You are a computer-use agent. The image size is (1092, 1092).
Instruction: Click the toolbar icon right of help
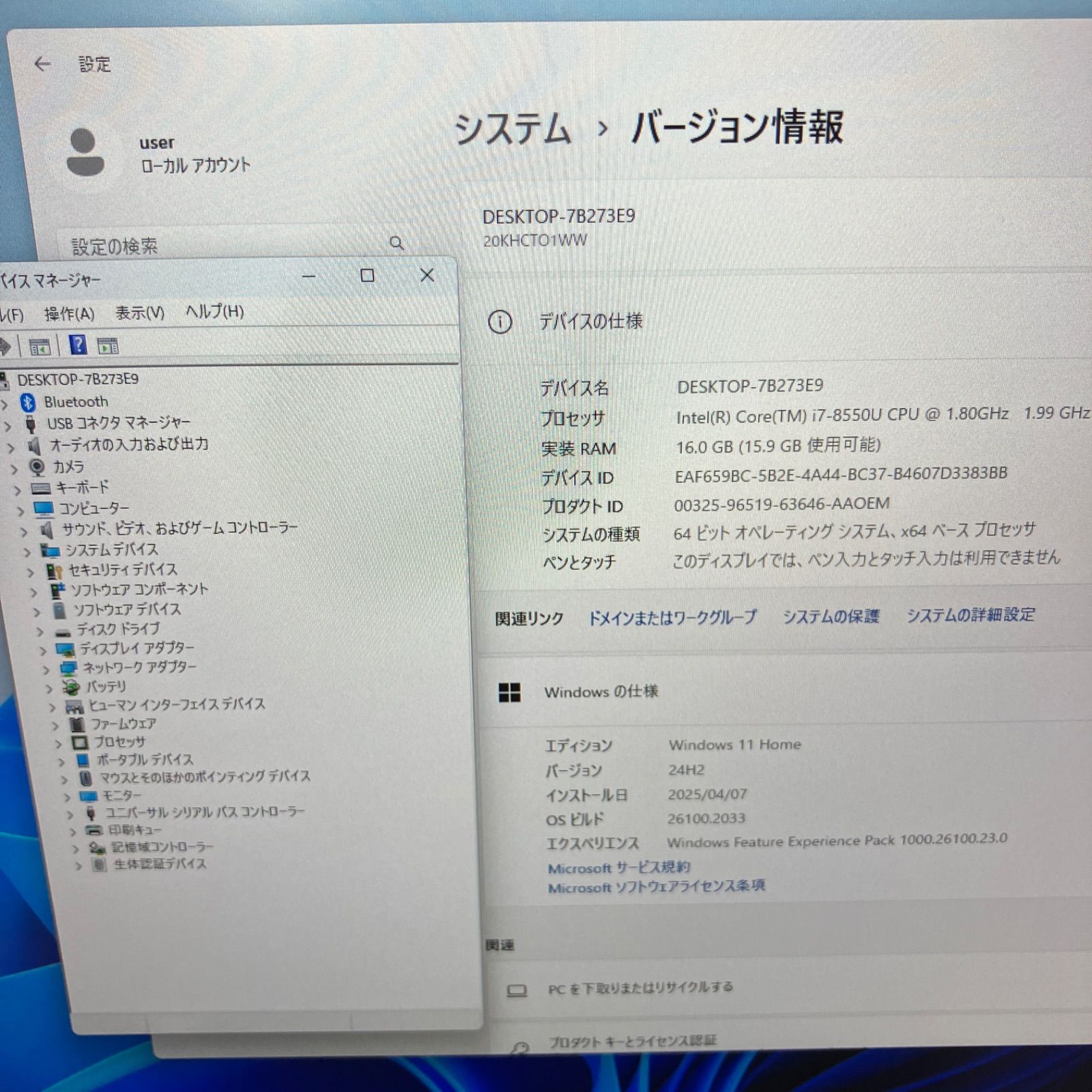108,346
